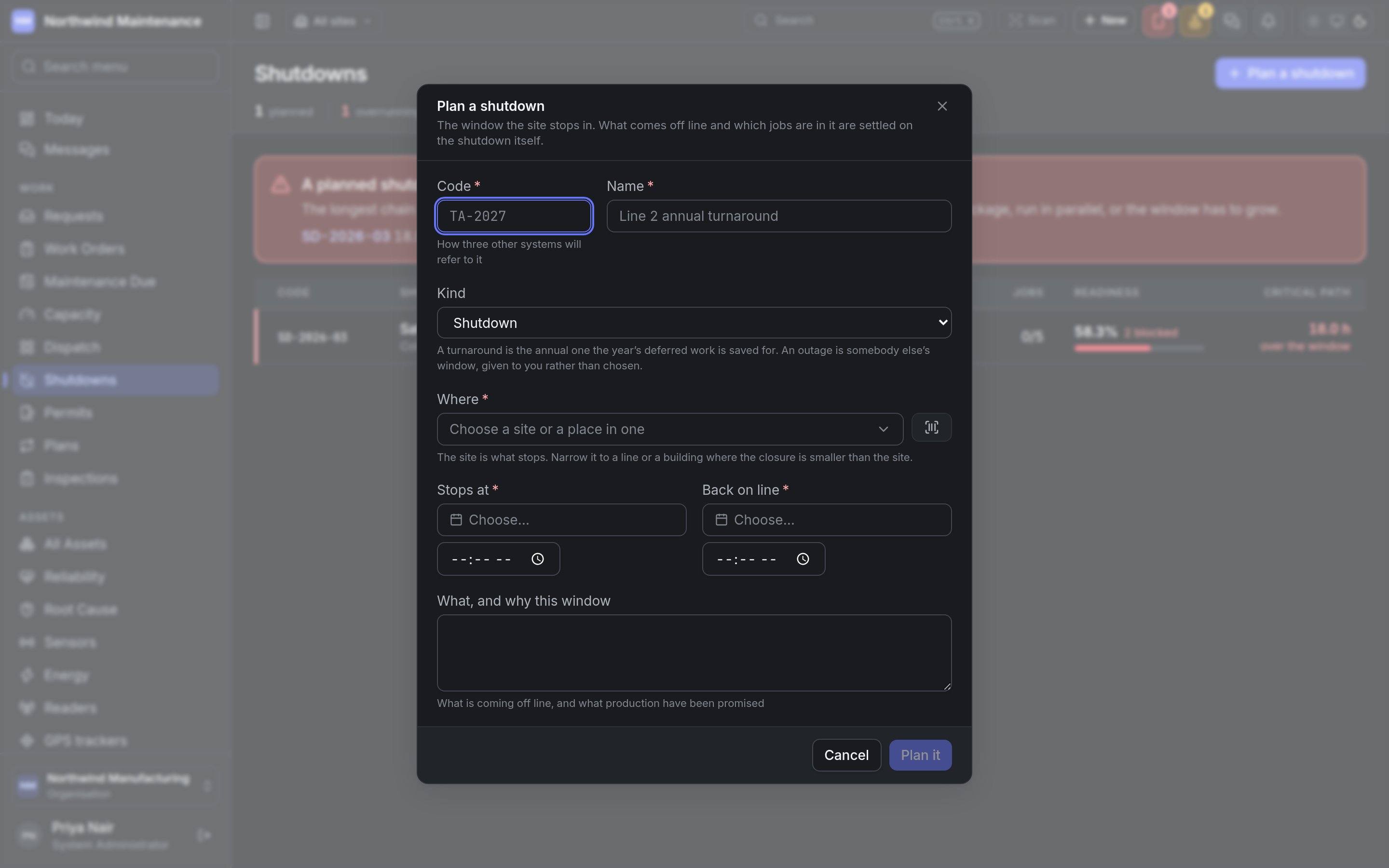Click the All Assets icon in sidebar
This screenshot has height=868, width=1389.
27,543
